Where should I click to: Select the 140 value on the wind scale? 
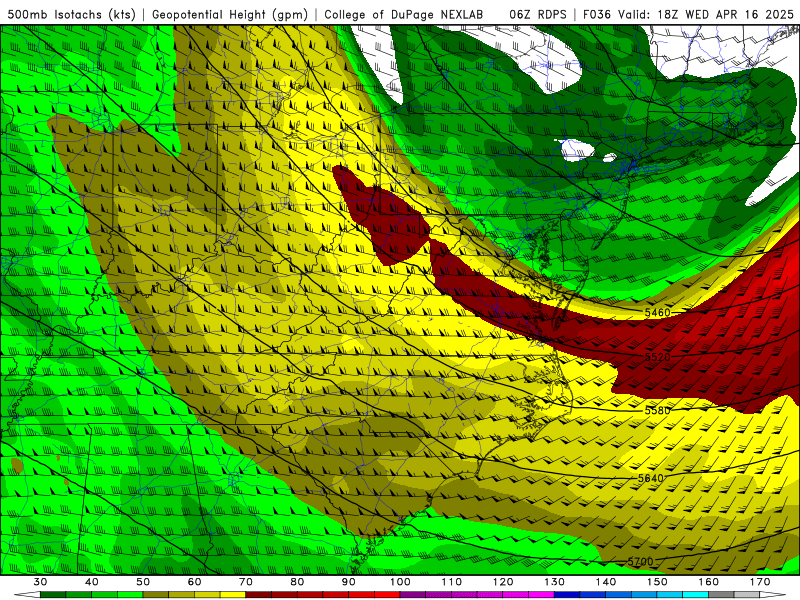click(606, 582)
